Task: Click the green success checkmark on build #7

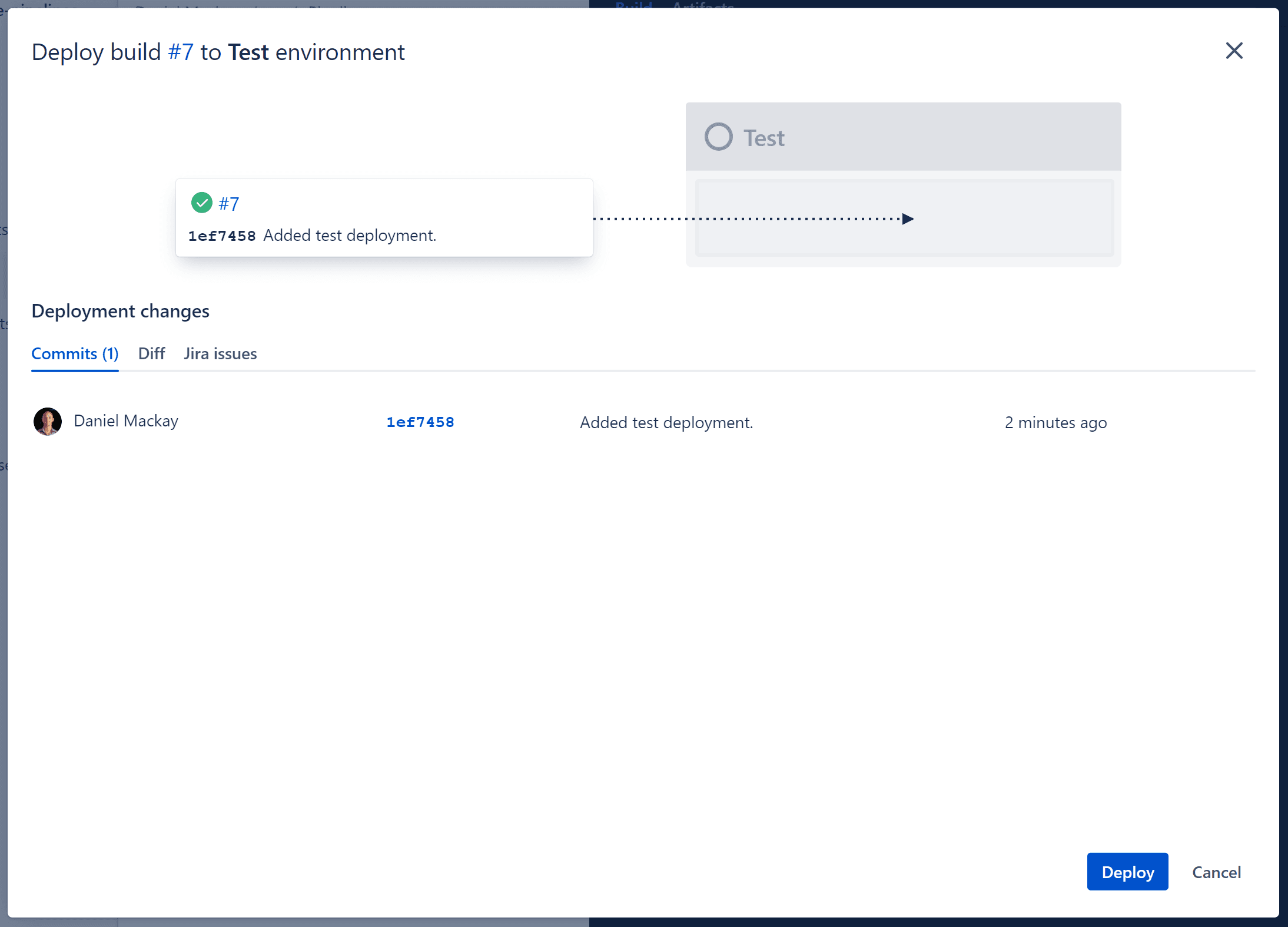Action: tap(202, 203)
